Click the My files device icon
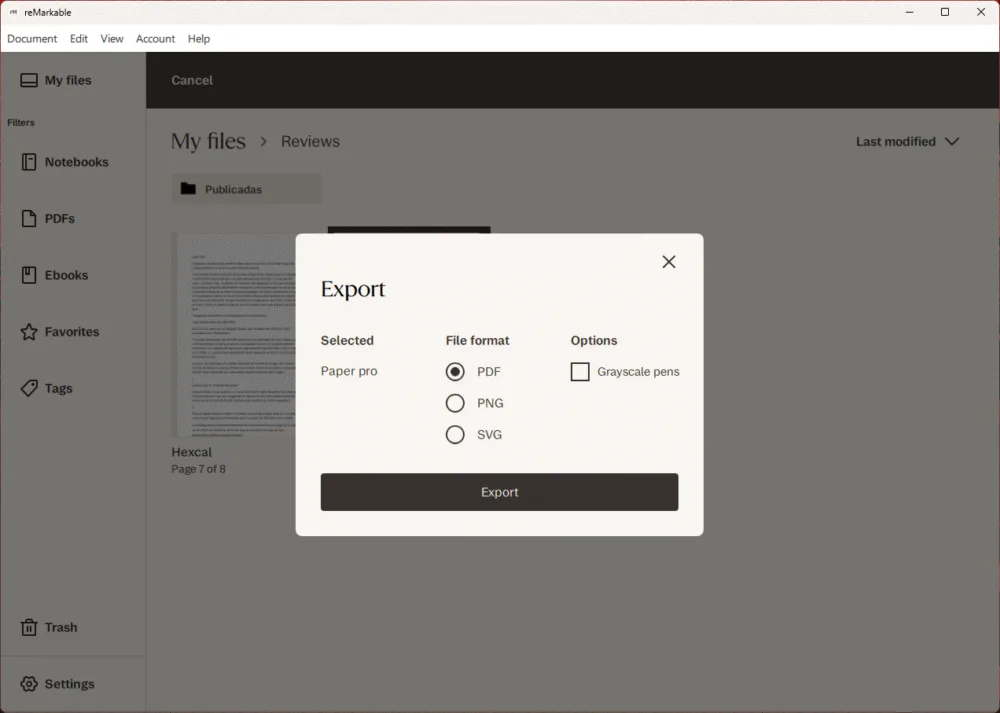 click(29, 80)
